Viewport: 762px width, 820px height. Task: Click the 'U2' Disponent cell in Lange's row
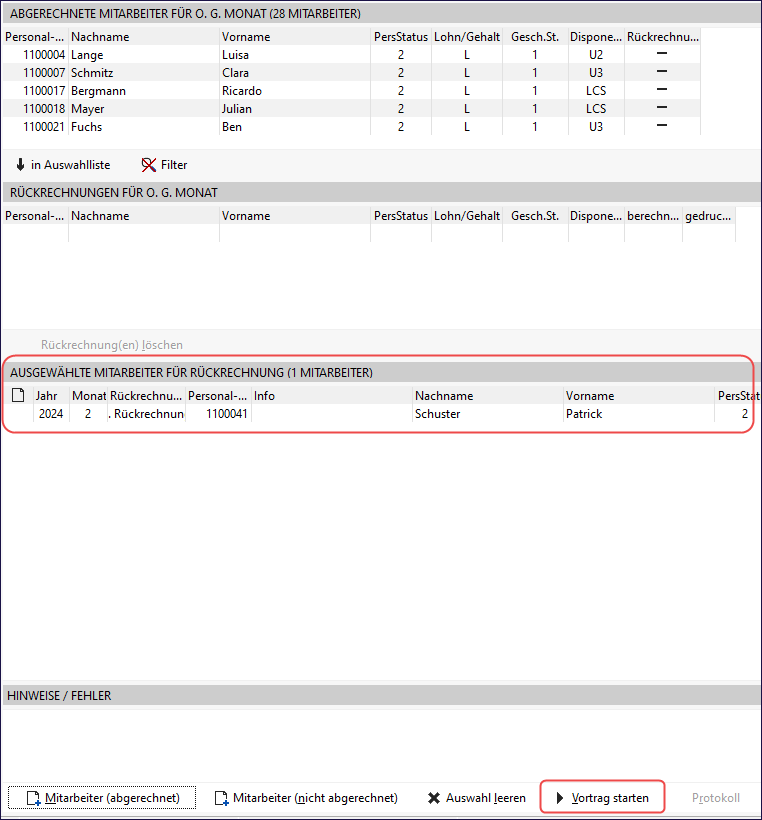[x=596, y=55]
